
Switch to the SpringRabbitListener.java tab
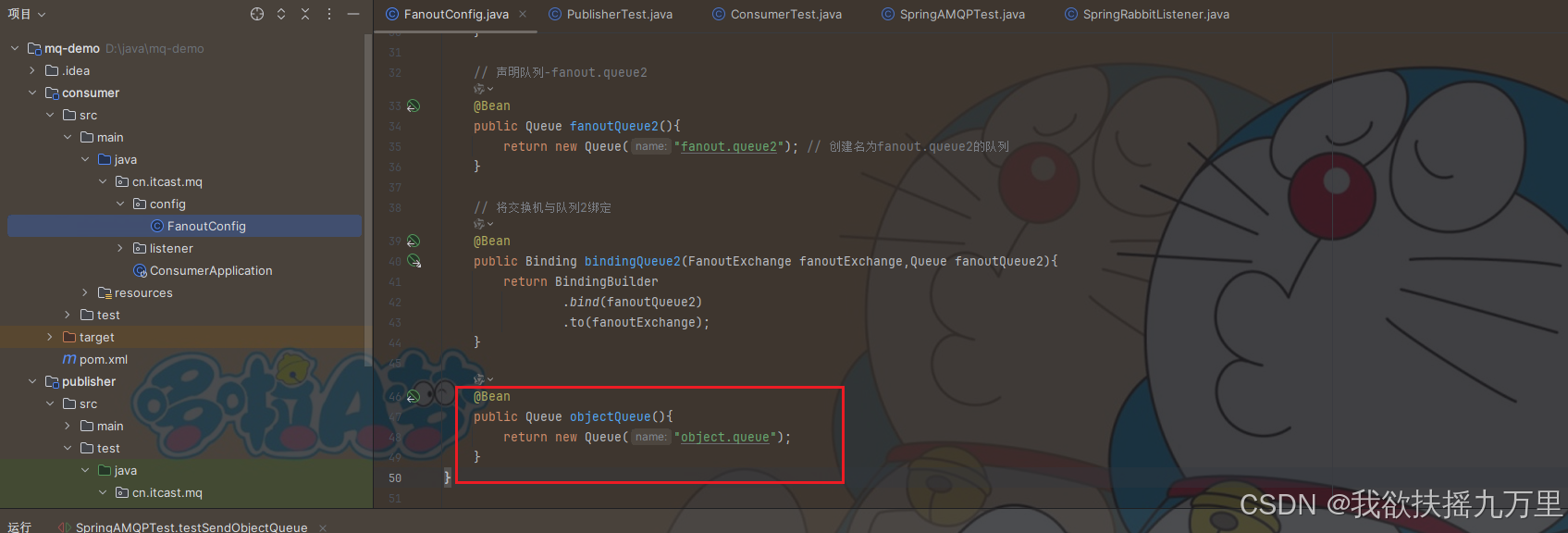point(1147,14)
